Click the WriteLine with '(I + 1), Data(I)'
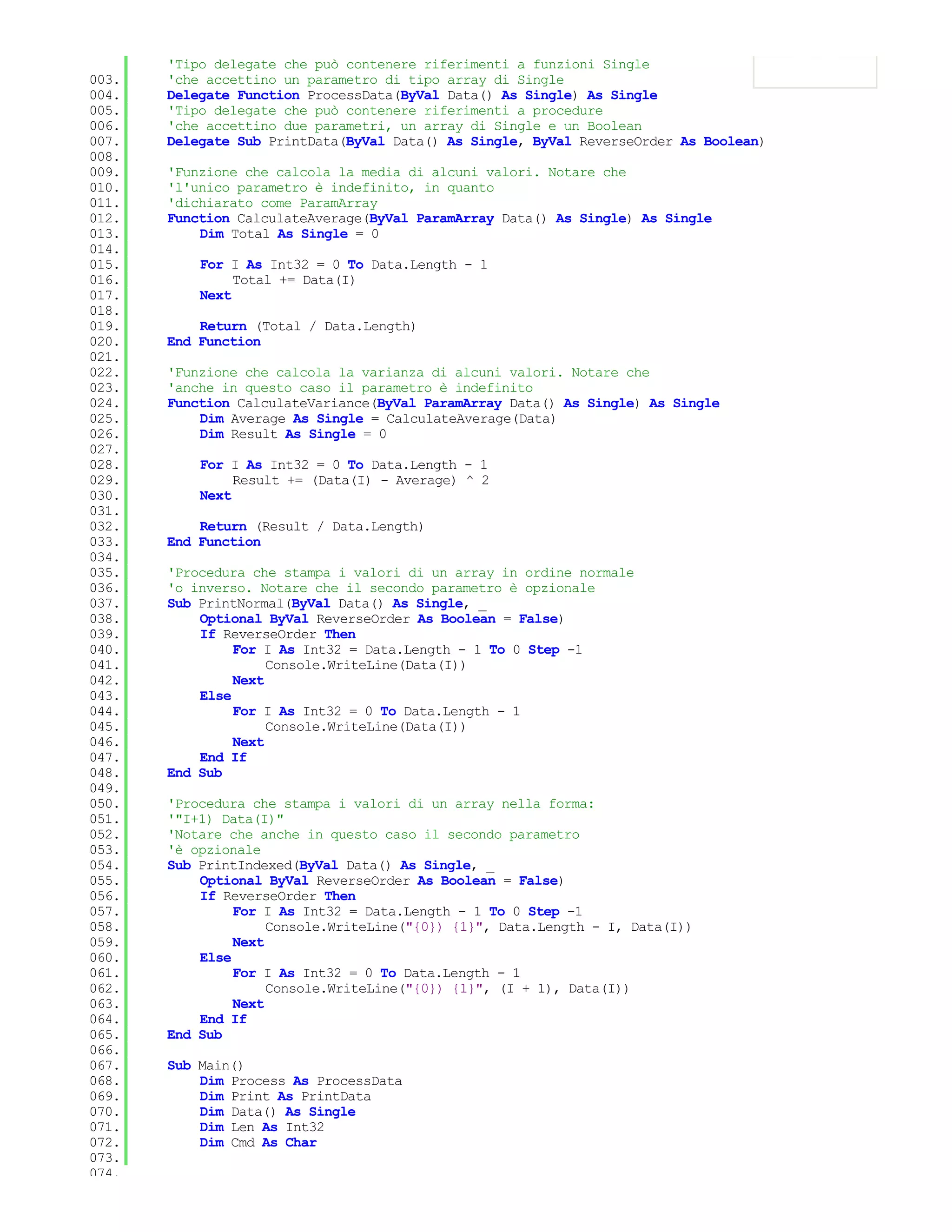 447,989
